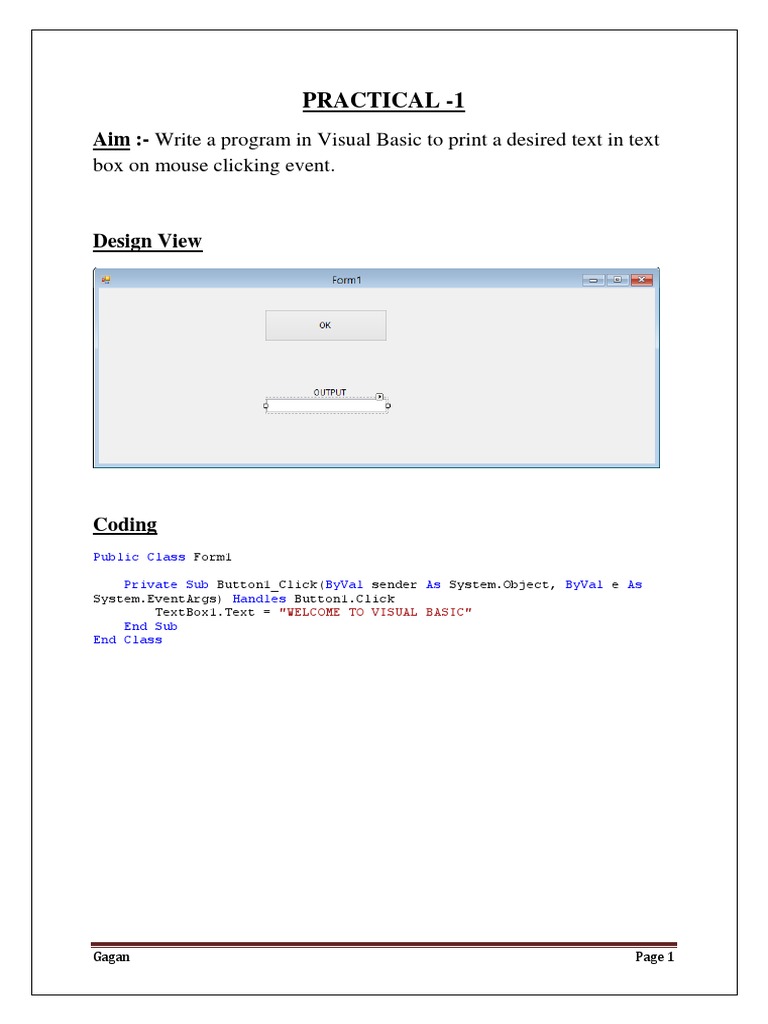Click 'TextBox1.Text' in the code
The width and height of the screenshot is (768, 1024).
pos(204,613)
